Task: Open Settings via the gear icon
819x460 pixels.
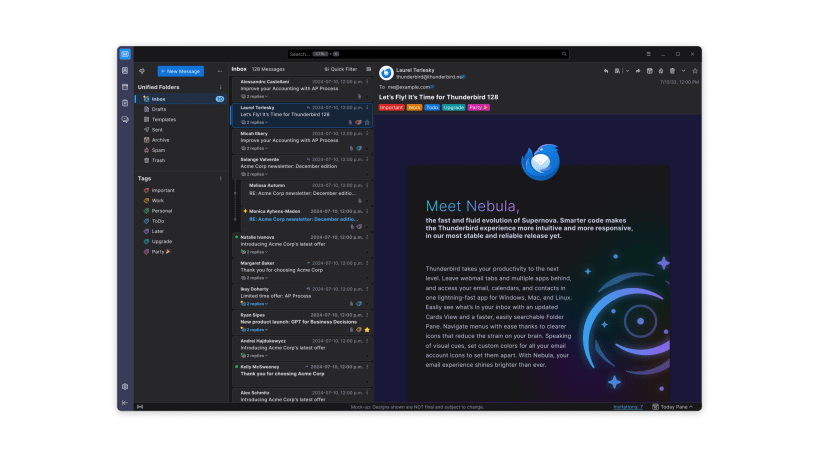Action: pos(125,387)
